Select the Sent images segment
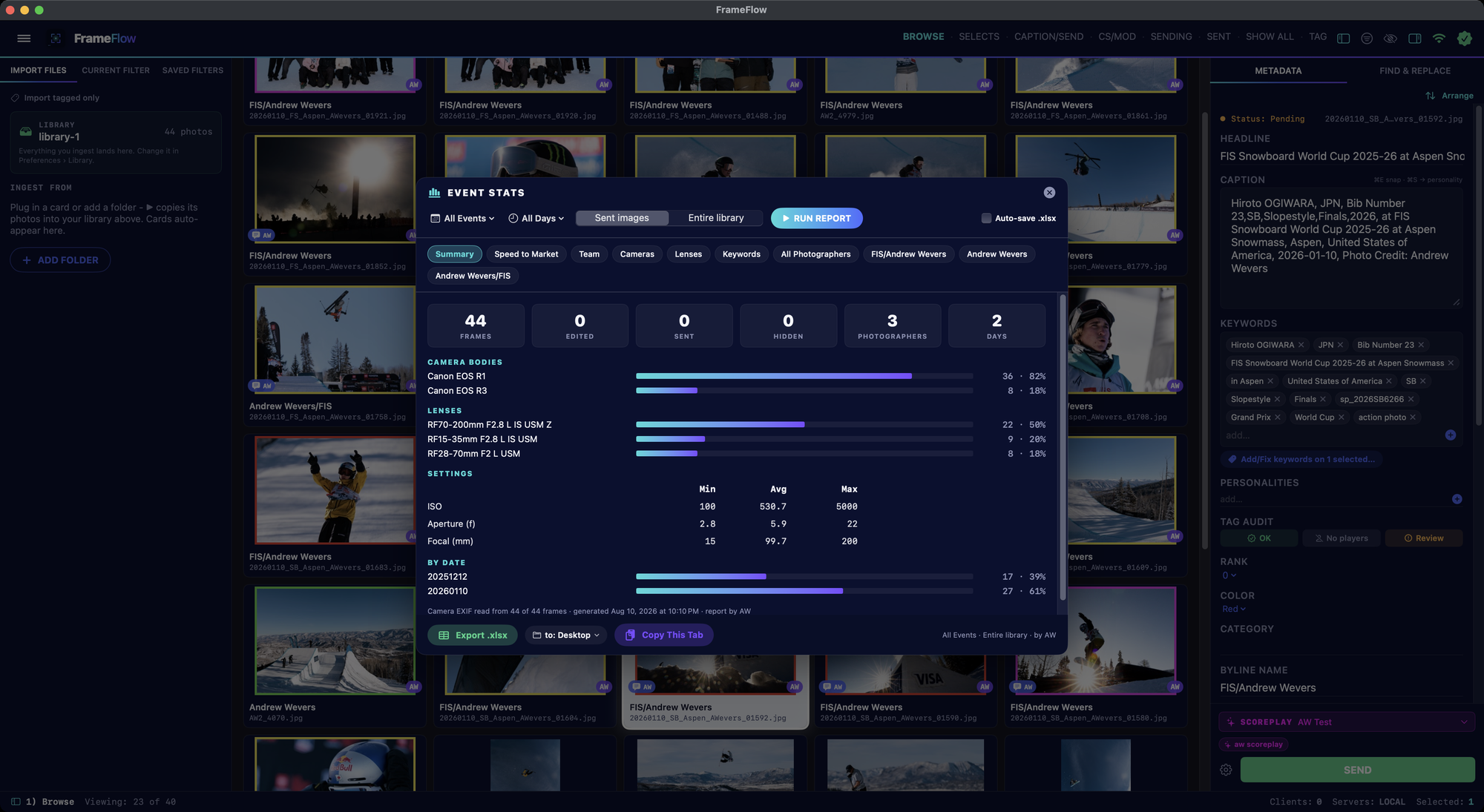 (622, 218)
